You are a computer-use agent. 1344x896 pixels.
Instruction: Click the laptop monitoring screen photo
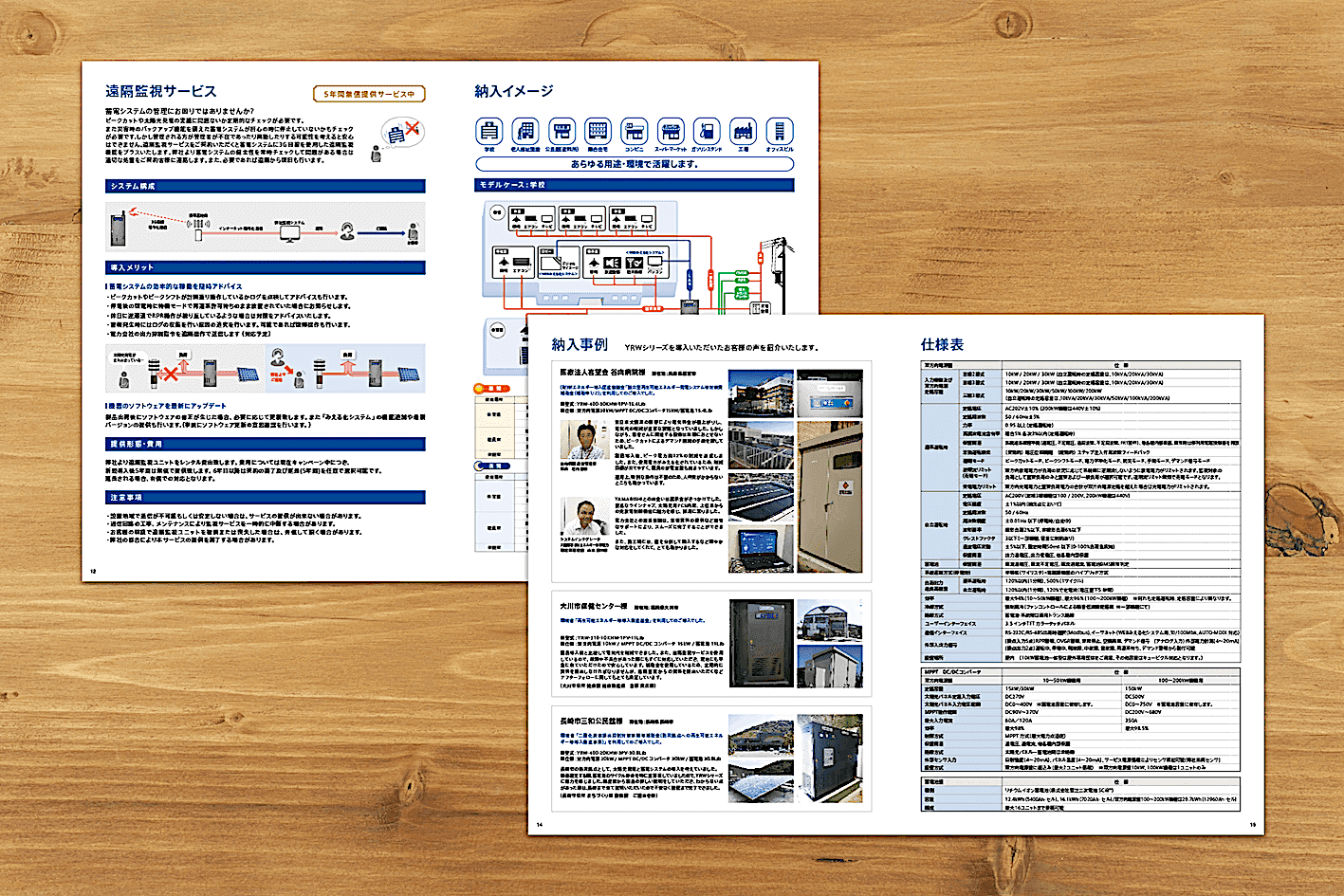(x=761, y=549)
